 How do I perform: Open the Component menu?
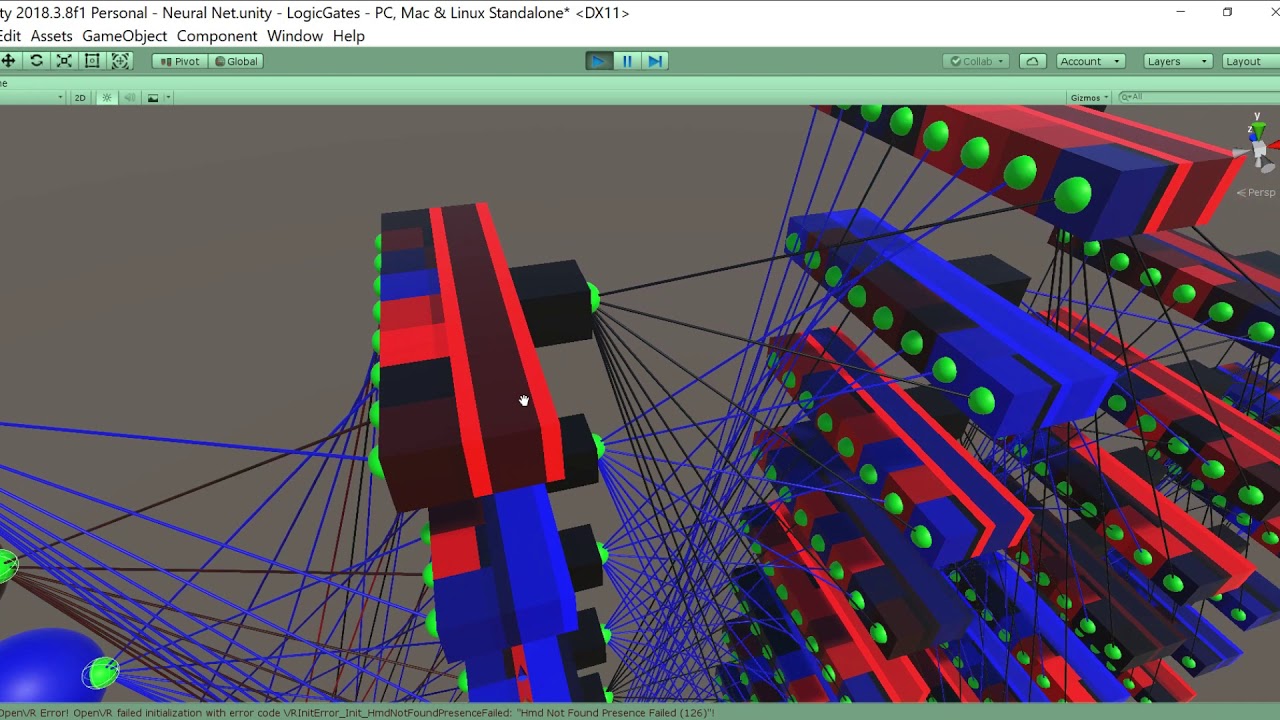217,36
